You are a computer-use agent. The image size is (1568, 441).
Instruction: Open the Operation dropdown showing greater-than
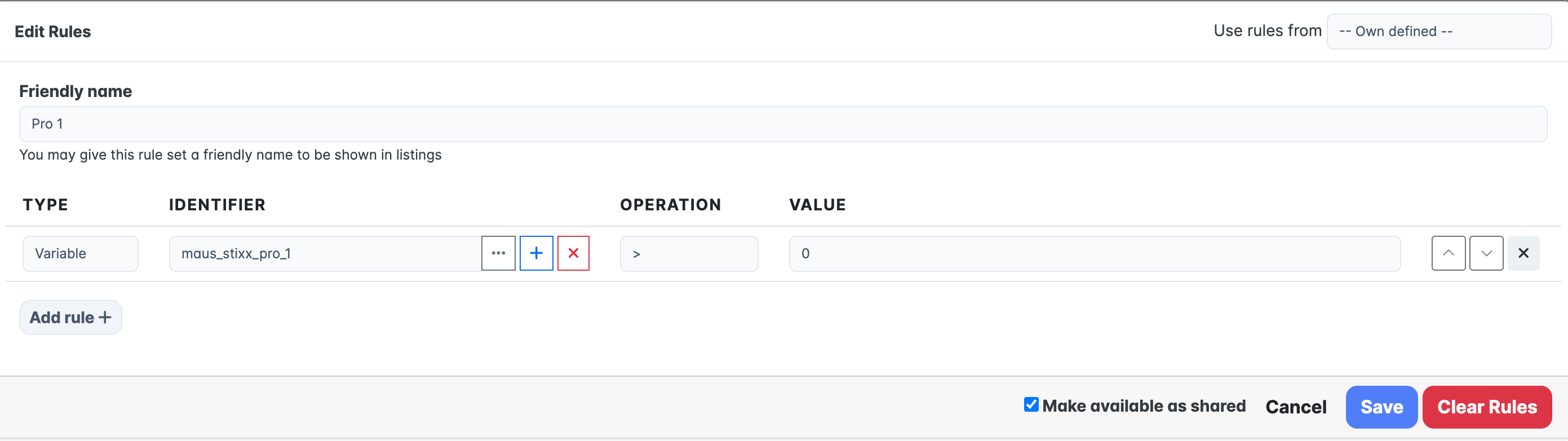[x=688, y=253]
